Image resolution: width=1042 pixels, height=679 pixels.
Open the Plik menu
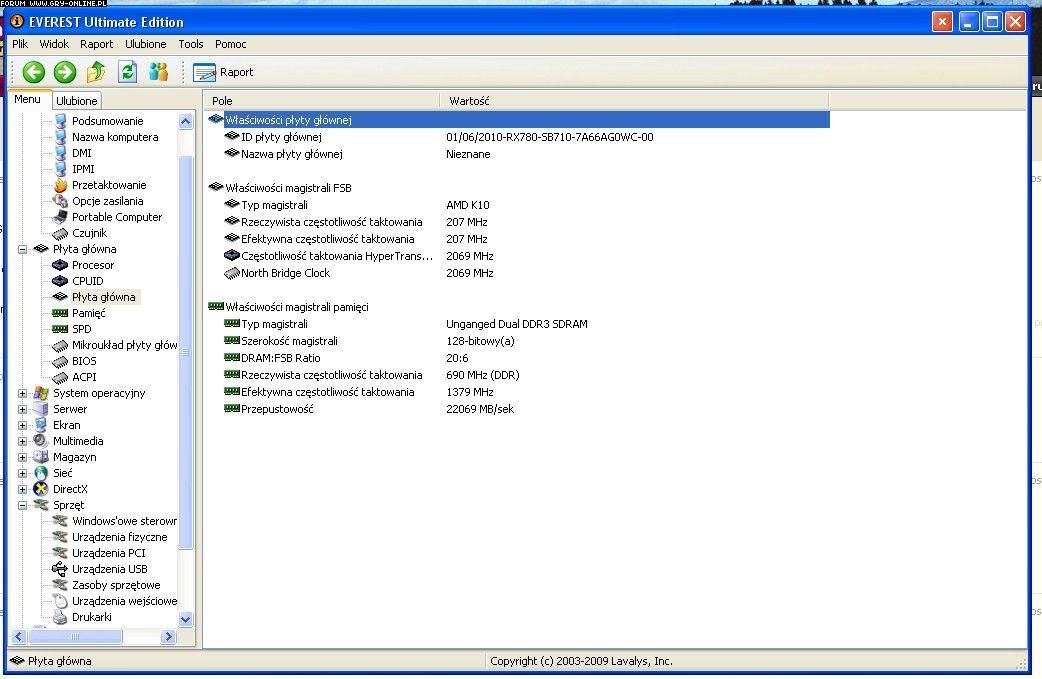[x=20, y=44]
